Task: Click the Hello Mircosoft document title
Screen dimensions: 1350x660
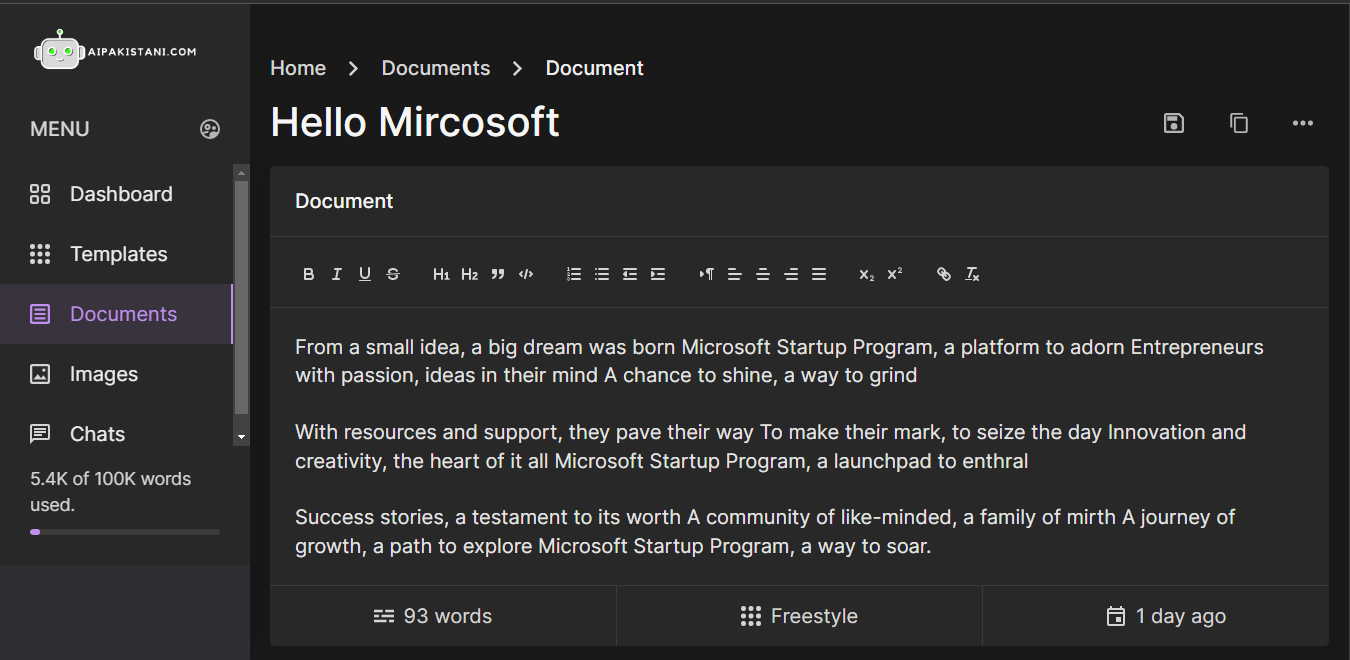Action: click(x=415, y=122)
